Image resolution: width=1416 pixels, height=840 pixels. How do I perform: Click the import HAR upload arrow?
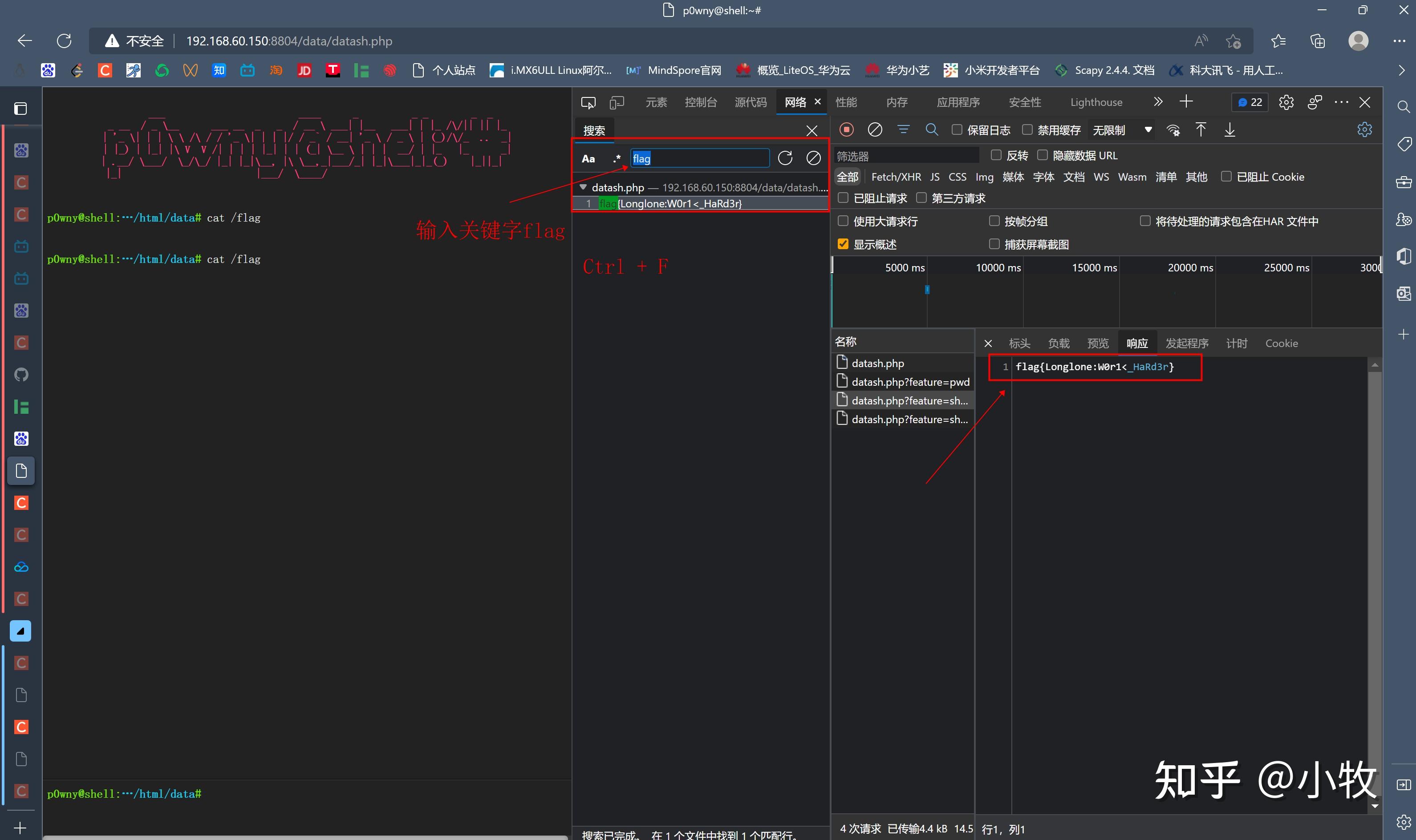click(x=1200, y=129)
